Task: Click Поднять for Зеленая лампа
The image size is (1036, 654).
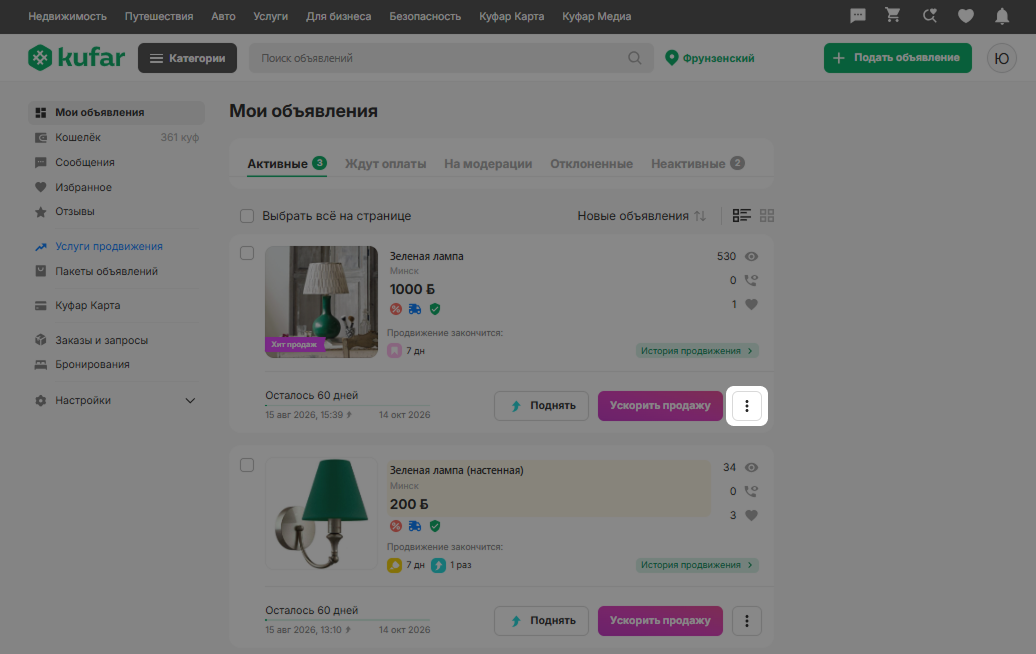Action: tap(541, 406)
